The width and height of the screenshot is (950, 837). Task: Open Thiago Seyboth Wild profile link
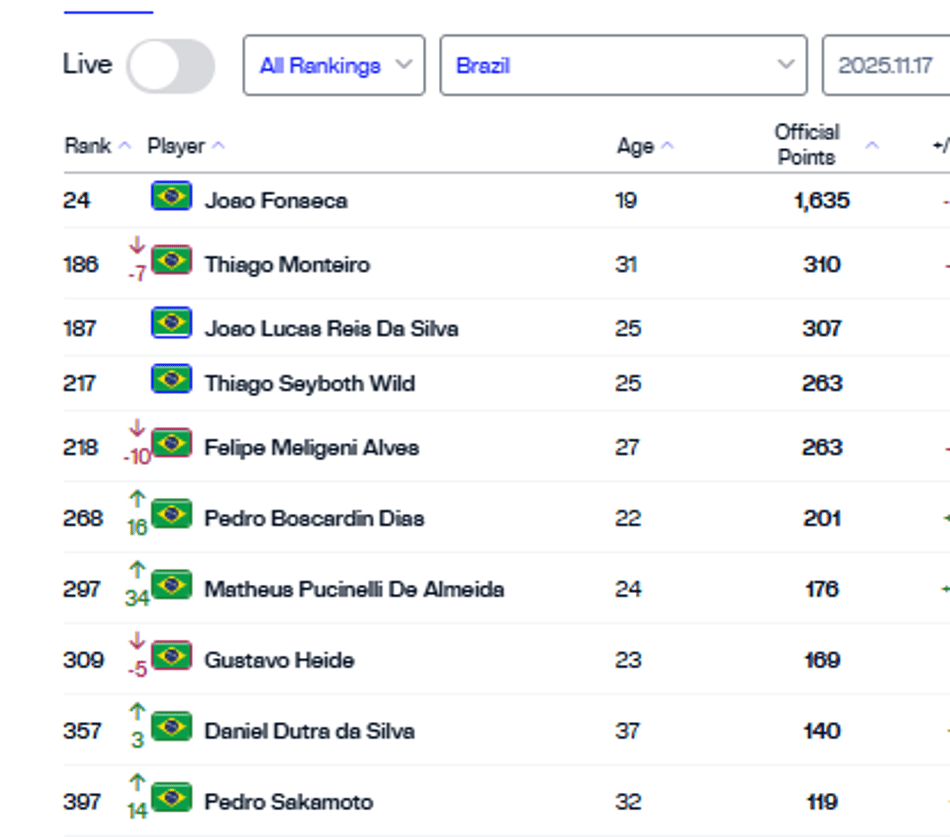click(x=310, y=384)
